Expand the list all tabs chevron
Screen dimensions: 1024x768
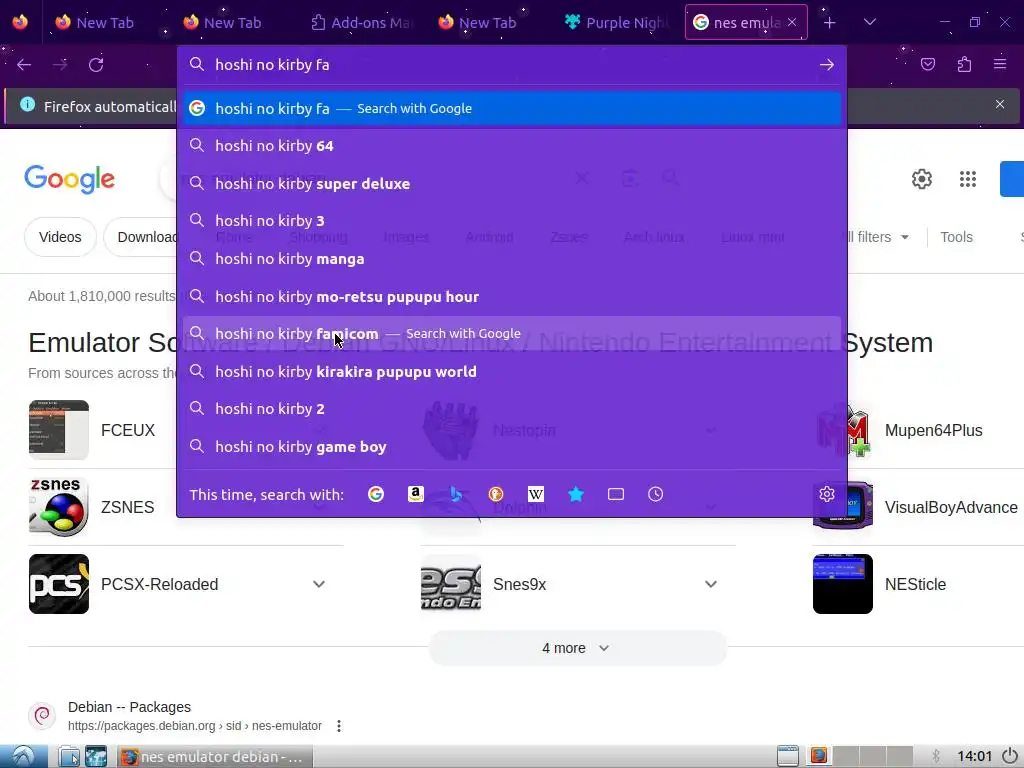pyautogui.click(x=870, y=22)
